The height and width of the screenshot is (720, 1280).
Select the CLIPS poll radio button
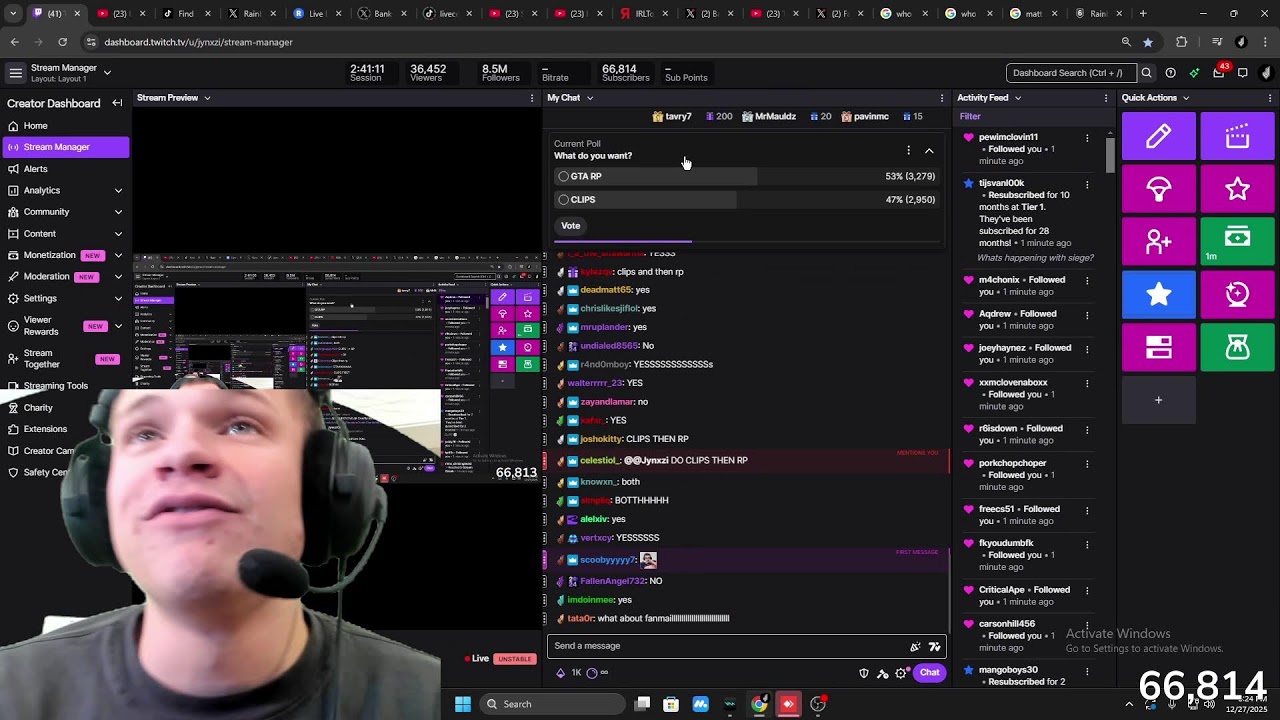pos(564,200)
